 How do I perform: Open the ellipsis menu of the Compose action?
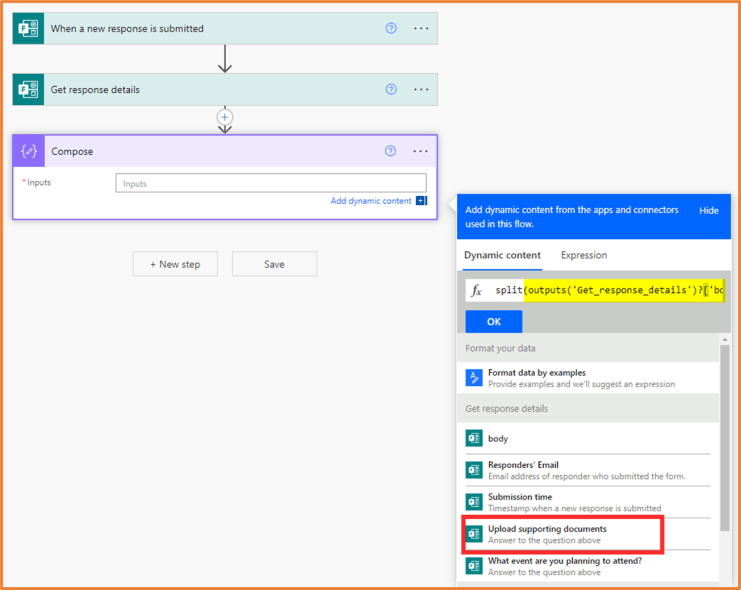point(421,151)
